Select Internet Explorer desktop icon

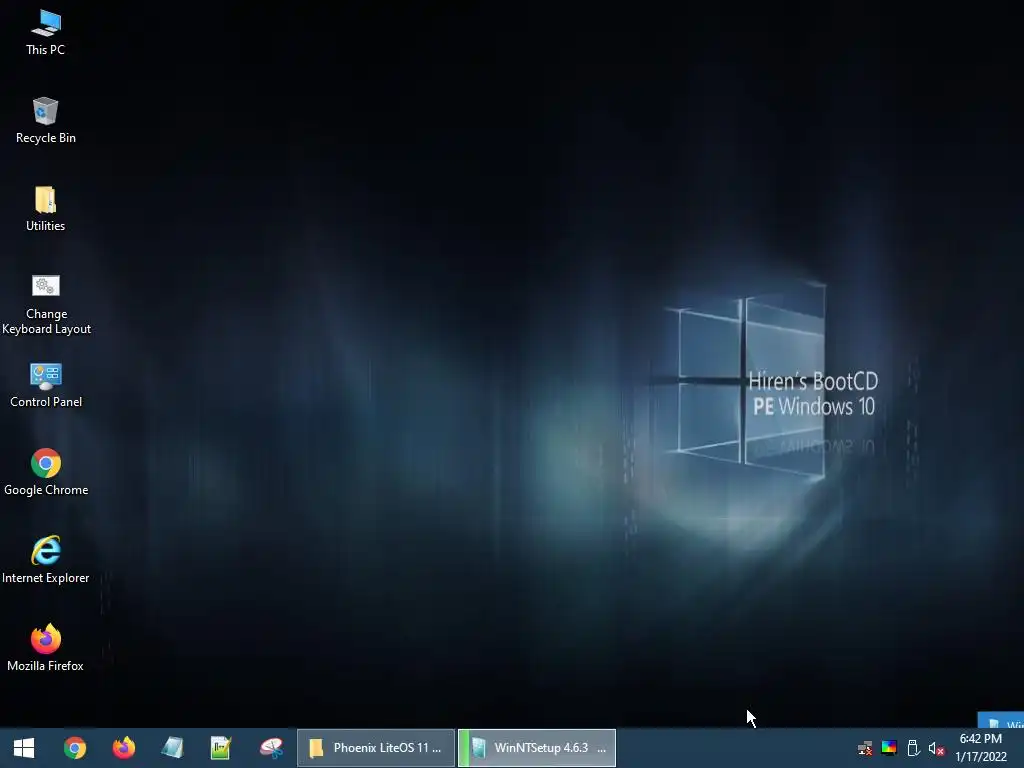[46, 560]
